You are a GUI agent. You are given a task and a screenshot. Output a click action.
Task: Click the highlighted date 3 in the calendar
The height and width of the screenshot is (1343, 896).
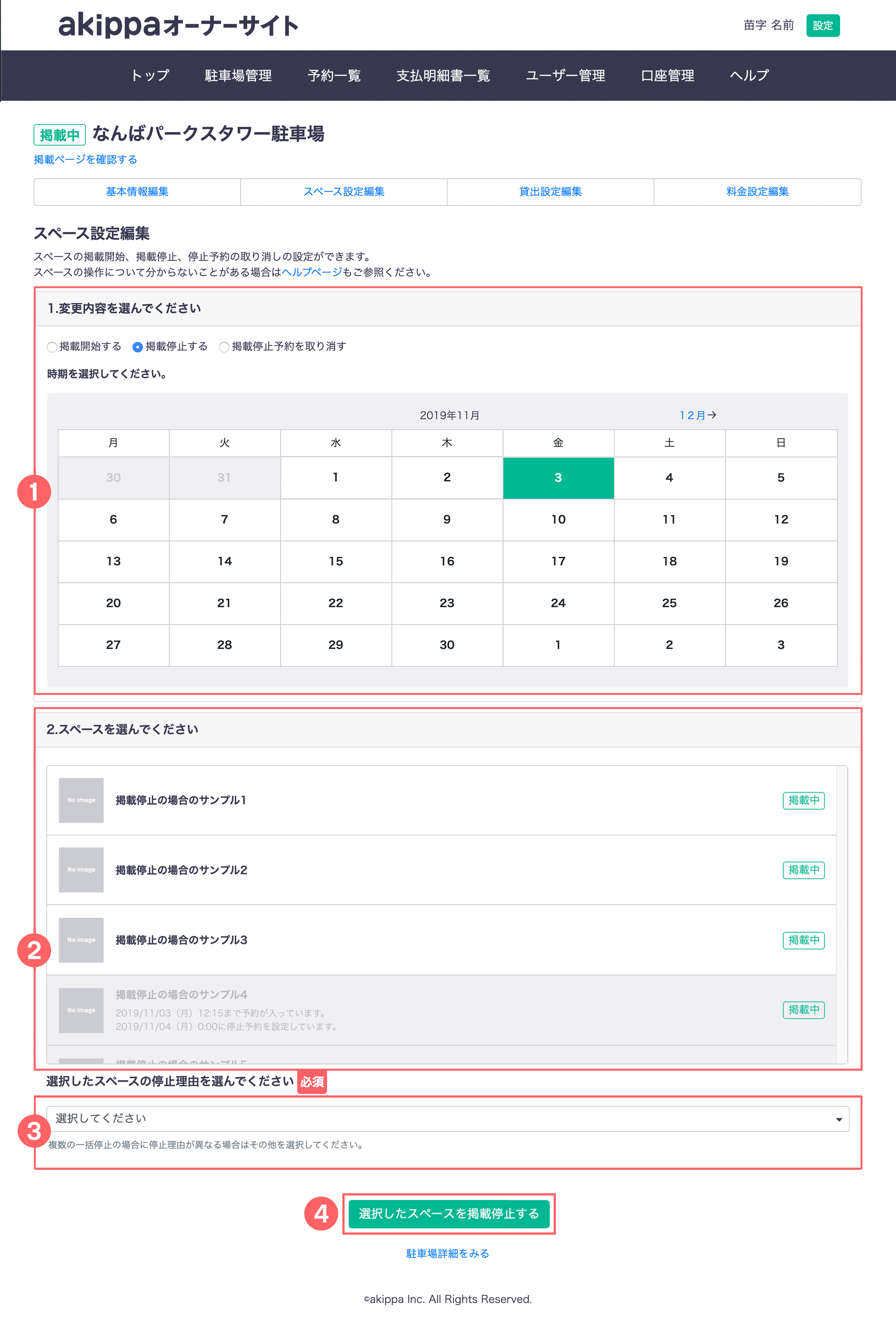(x=558, y=478)
